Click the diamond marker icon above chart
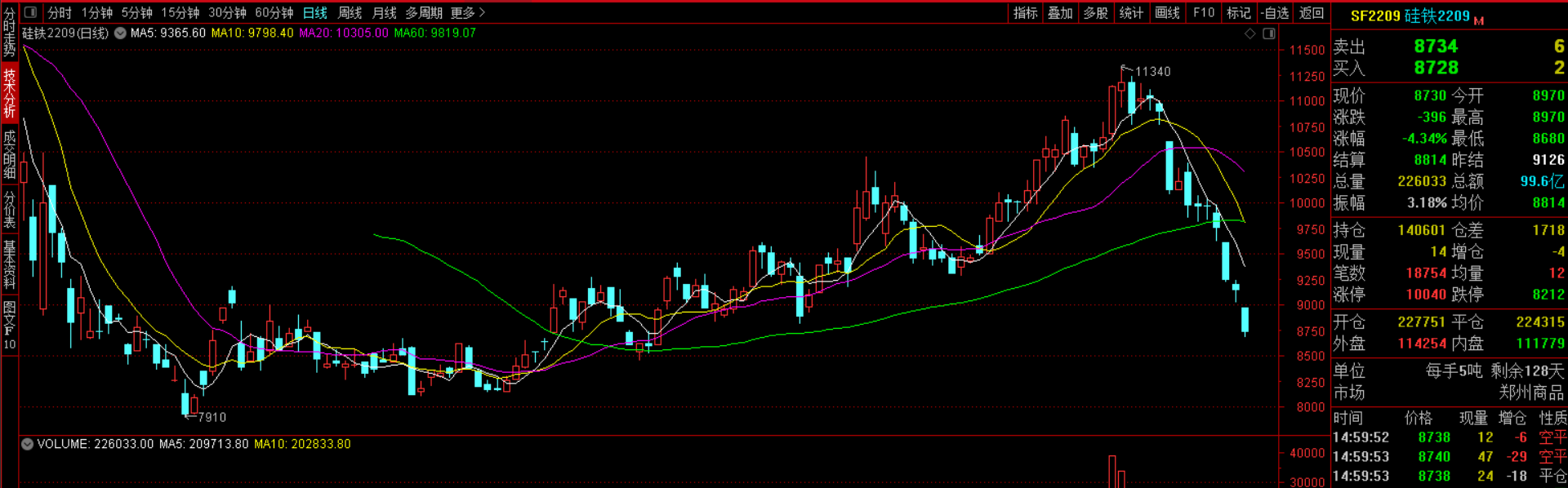Image resolution: width=1568 pixels, height=488 pixels. 1249,33
